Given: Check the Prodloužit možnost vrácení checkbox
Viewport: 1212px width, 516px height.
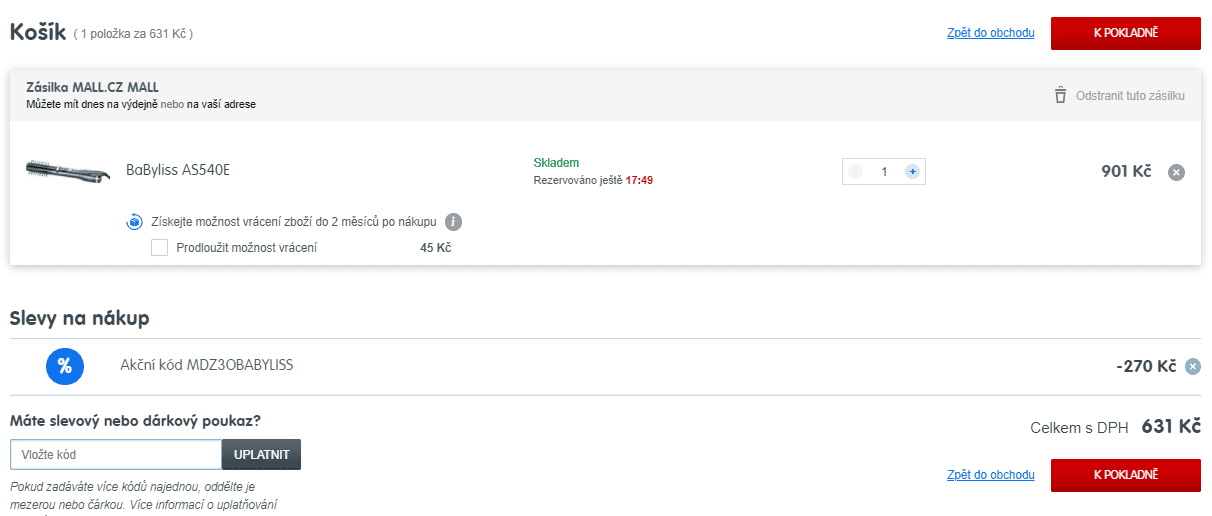Looking at the screenshot, I should tap(159, 247).
